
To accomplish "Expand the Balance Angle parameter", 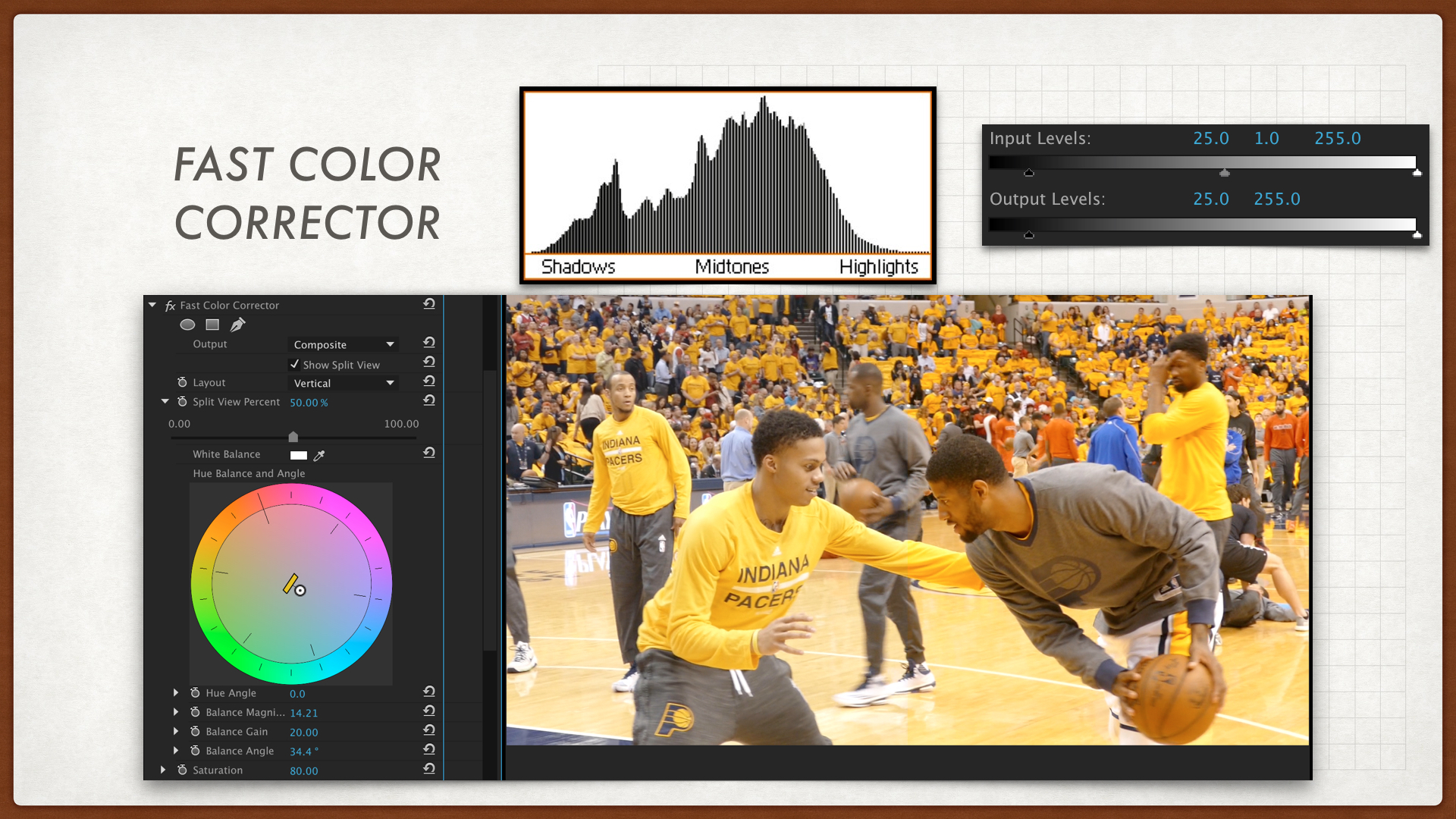I will tap(176, 750).
